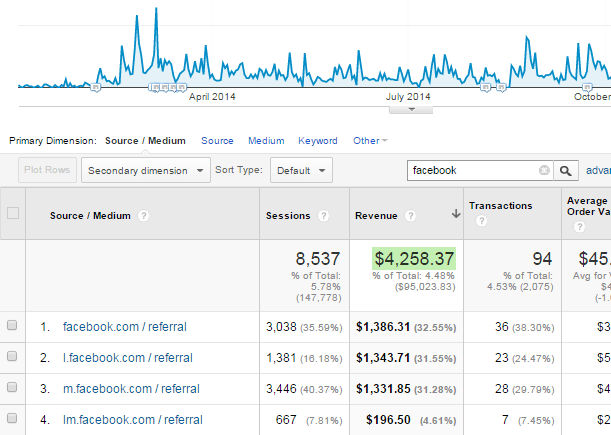Switch primary dimension to Medium
The width and height of the screenshot is (611, 435).
coord(266,141)
